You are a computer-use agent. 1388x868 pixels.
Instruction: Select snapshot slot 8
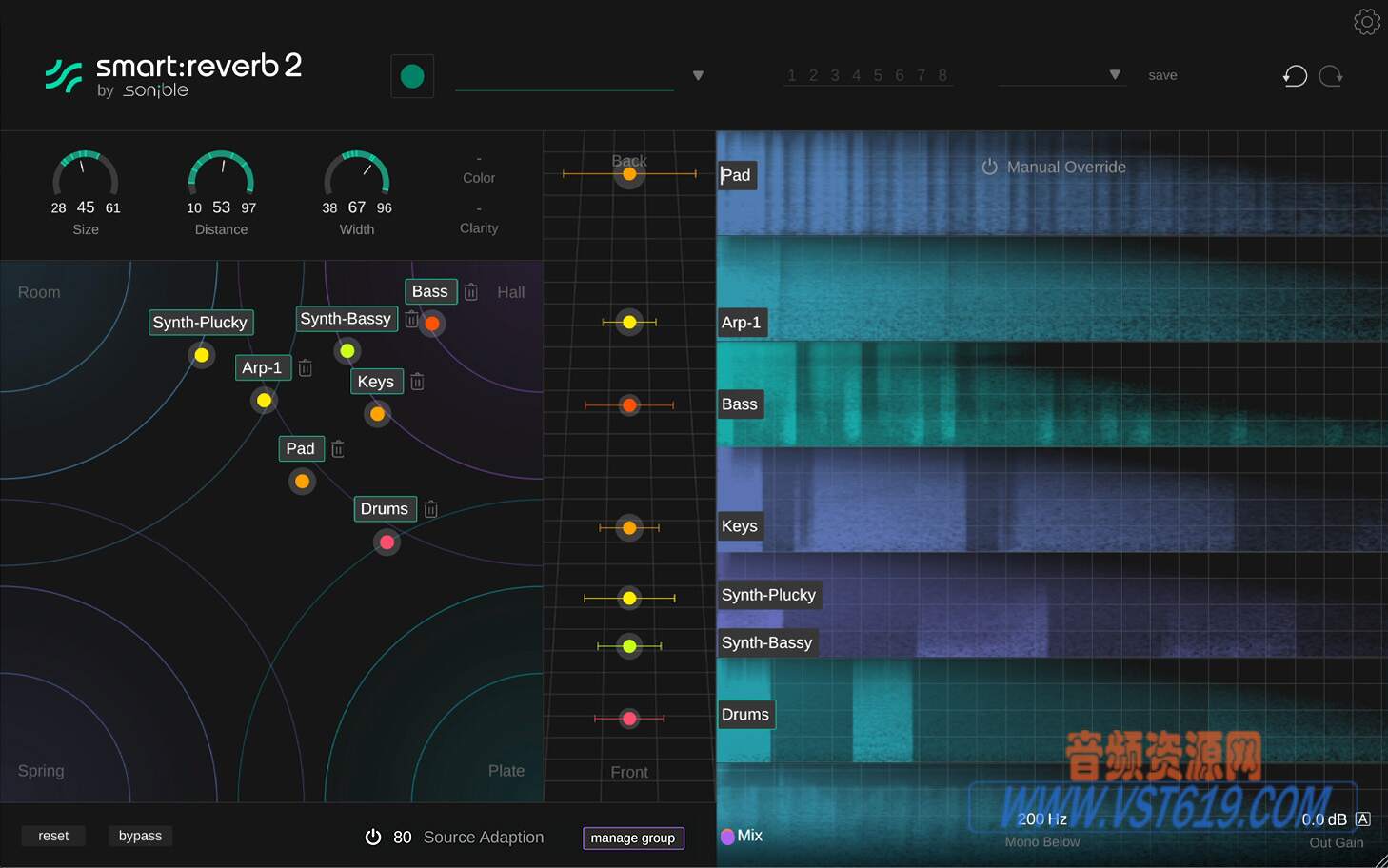click(942, 74)
